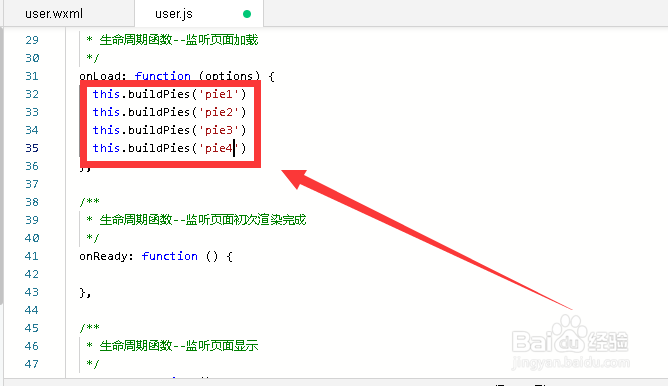Select line number 43

click(x=32, y=292)
